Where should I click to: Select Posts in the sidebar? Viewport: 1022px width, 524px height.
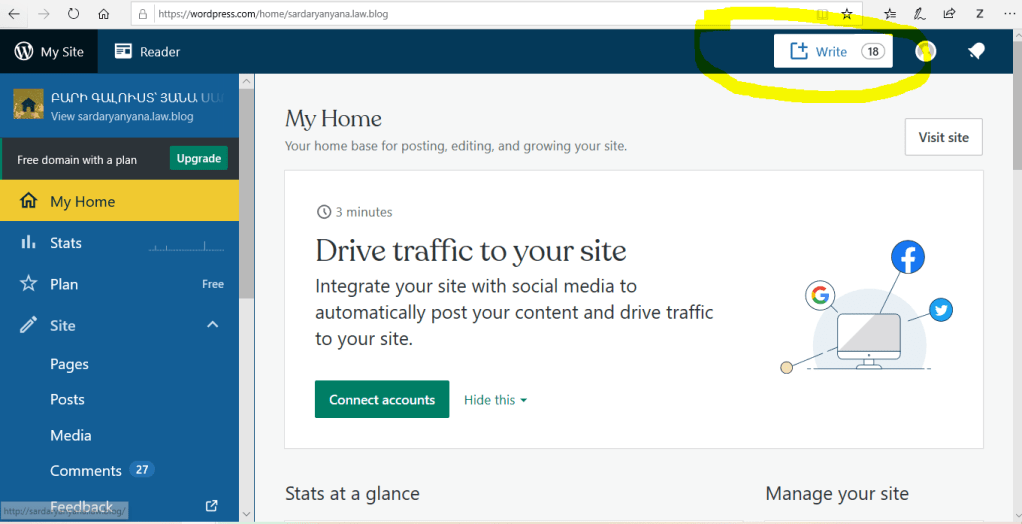tap(67, 399)
